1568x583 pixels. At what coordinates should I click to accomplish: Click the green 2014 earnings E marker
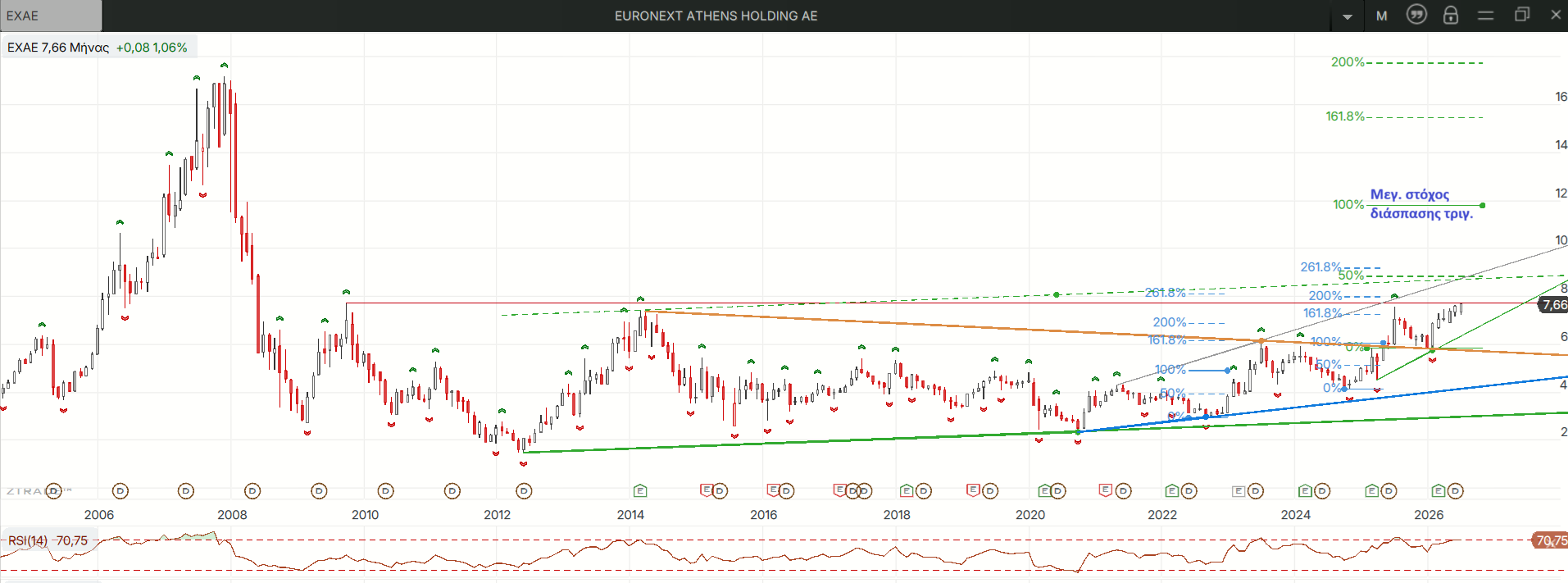click(x=640, y=491)
